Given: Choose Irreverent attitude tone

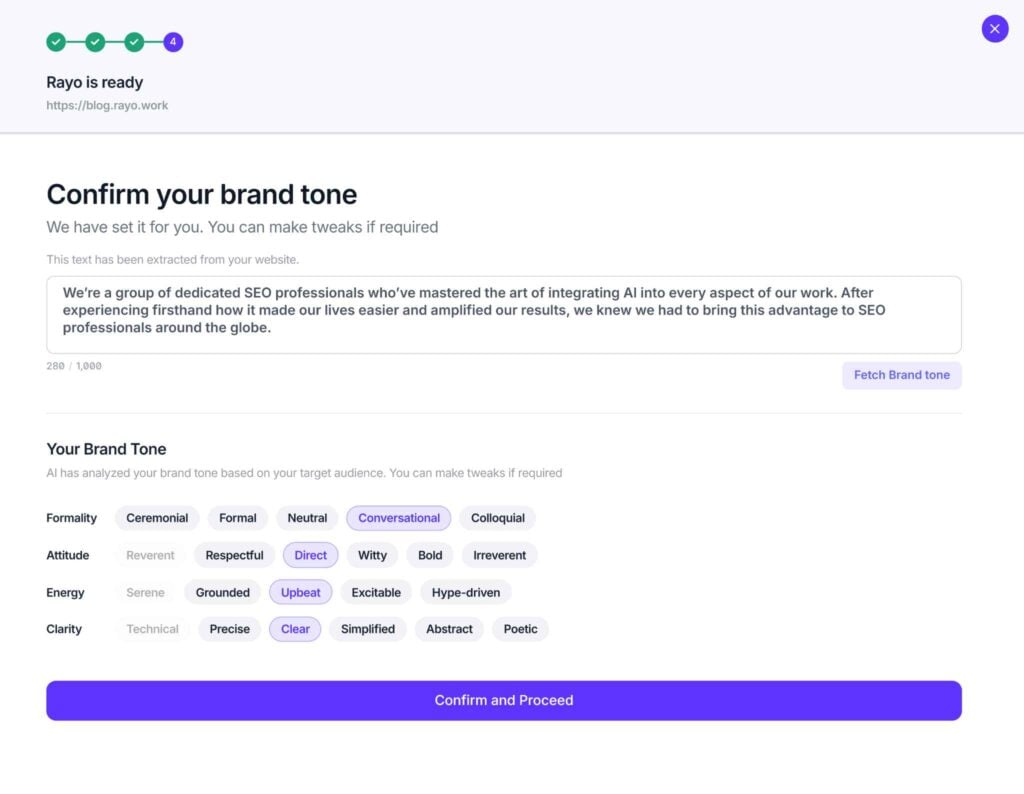Looking at the screenshot, I should [x=499, y=555].
